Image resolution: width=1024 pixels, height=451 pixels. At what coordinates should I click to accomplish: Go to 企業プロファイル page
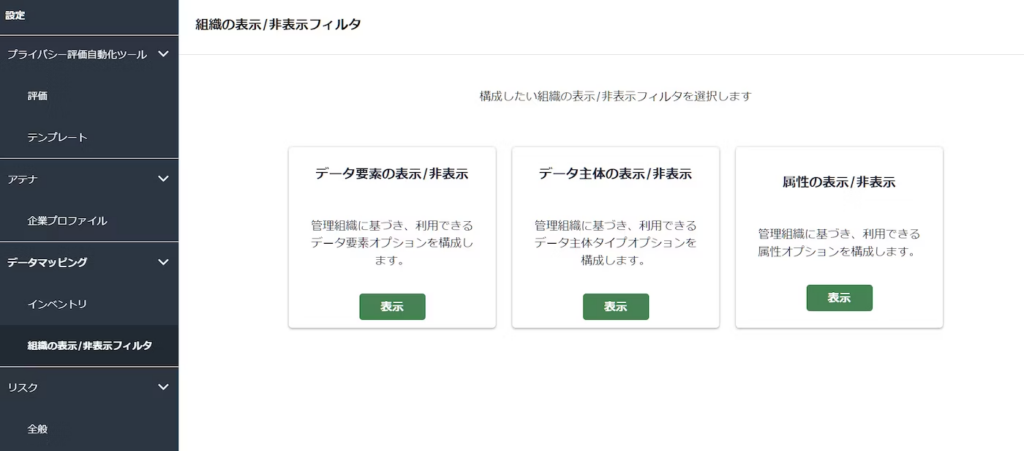coord(67,220)
